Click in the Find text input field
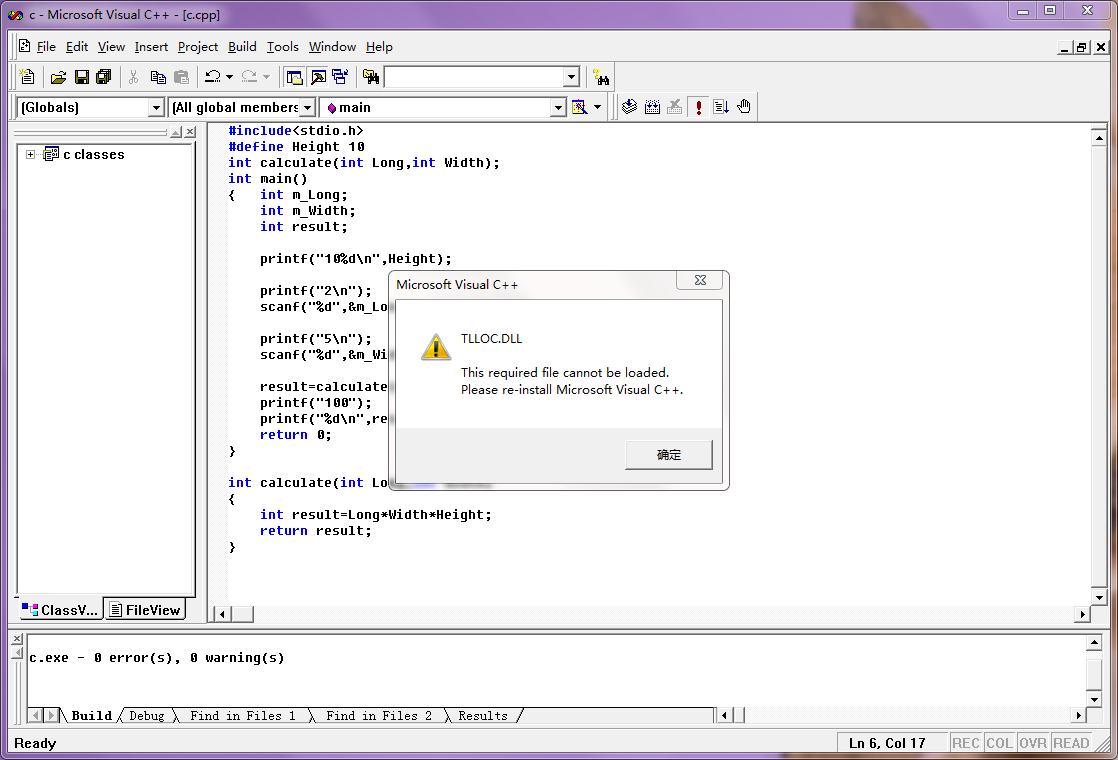The image size is (1118, 760). click(x=474, y=77)
